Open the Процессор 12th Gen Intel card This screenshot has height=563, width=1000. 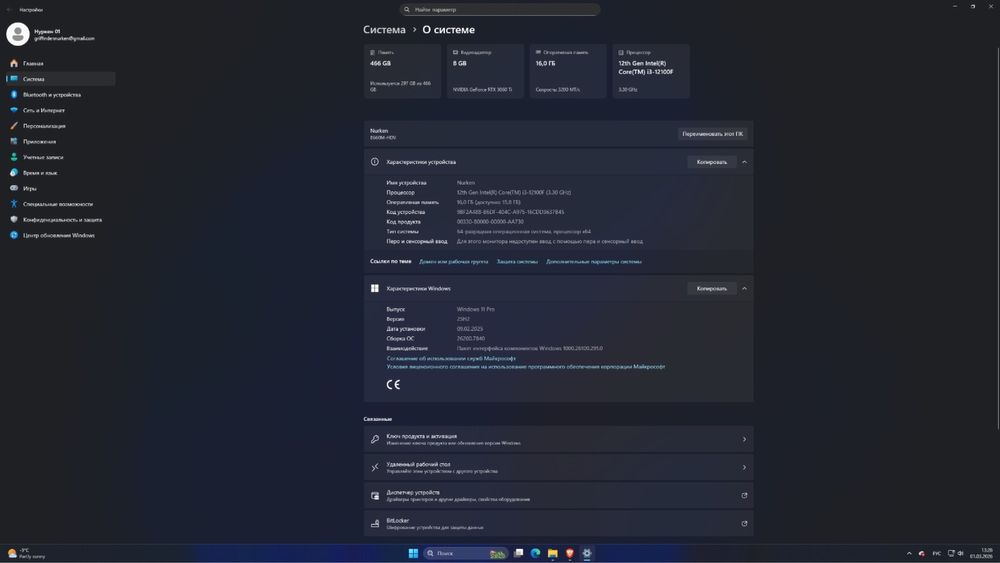click(651, 71)
